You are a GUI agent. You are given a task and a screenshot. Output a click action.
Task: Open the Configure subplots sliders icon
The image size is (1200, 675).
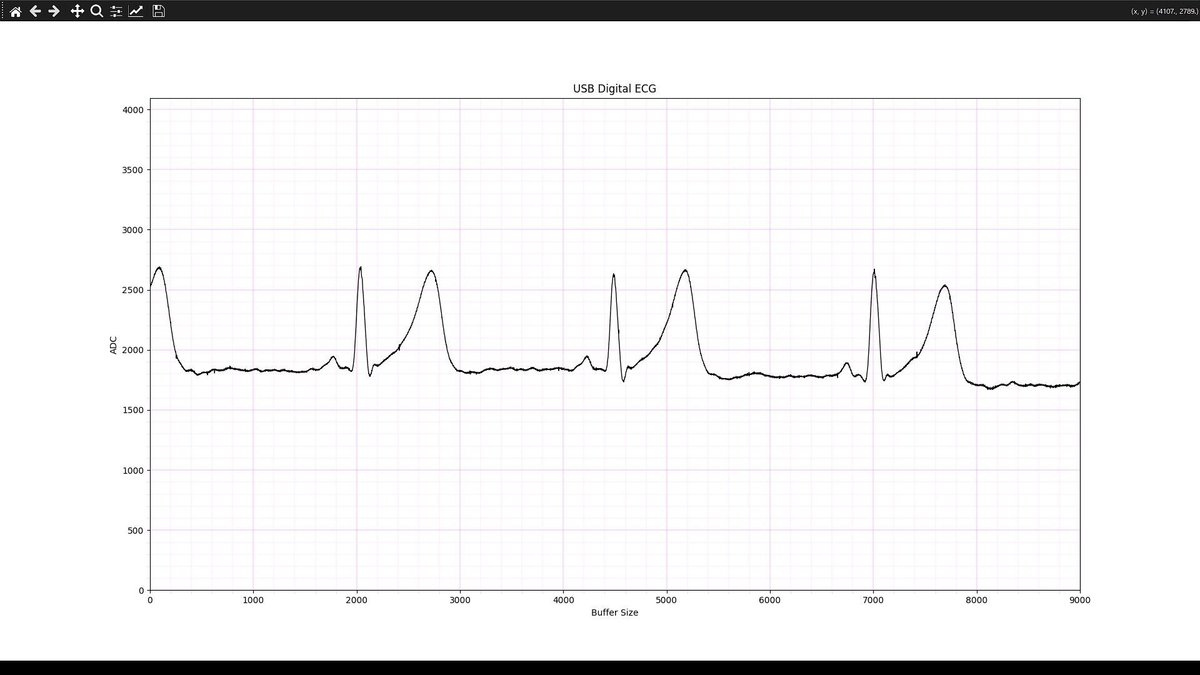(x=115, y=12)
